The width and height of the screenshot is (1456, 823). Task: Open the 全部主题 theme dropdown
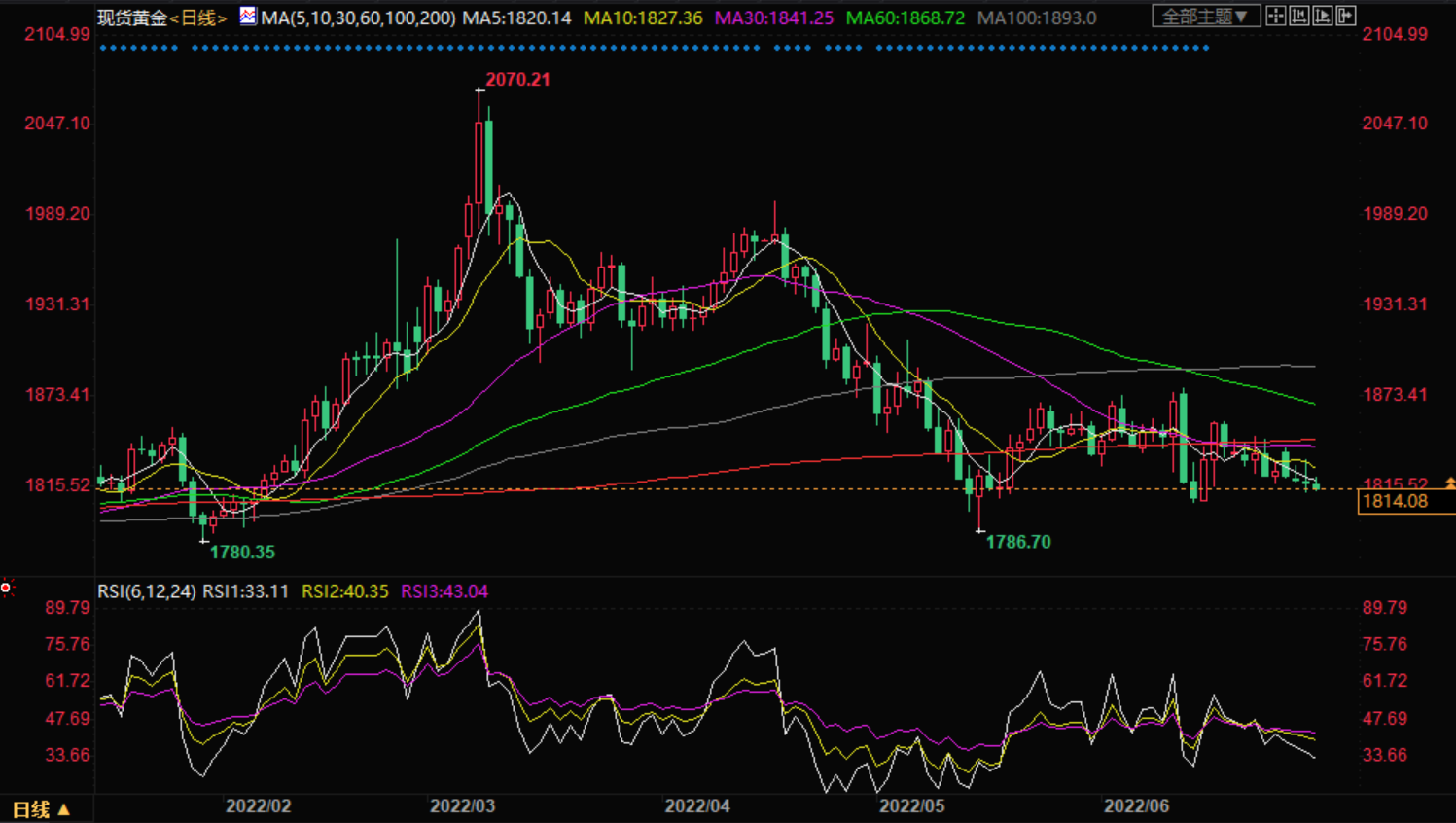1205,17
